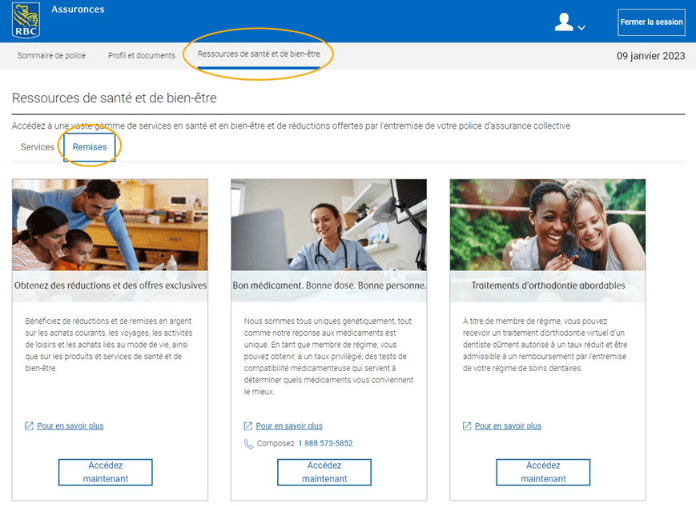The height and width of the screenshot is (506, 696).
Task: Click Accédez maintenant on the Bon médicament card
Action: pos(324,472)
